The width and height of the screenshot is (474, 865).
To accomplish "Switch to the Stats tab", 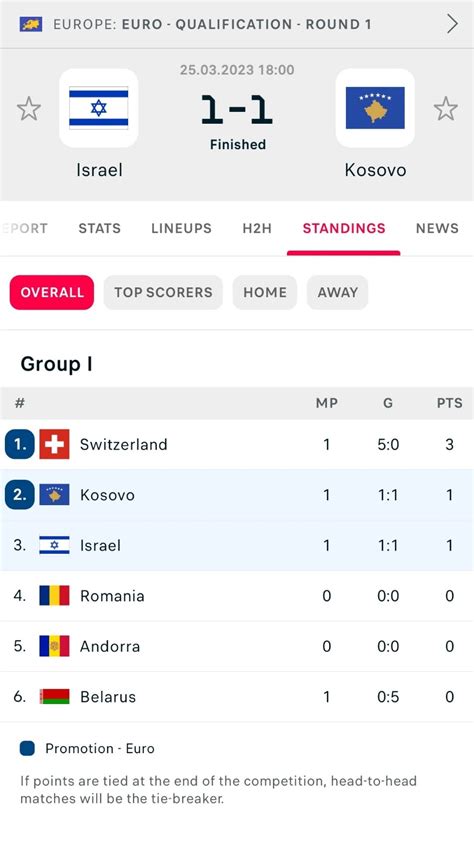I will click(99, 228).
